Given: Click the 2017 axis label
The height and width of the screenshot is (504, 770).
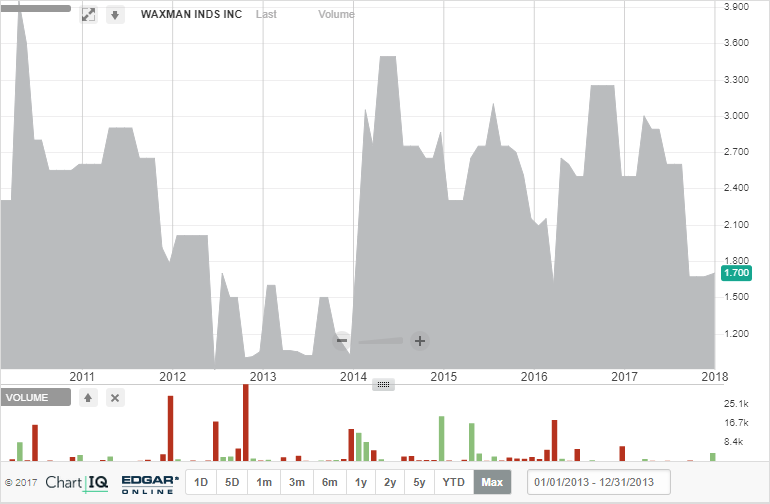Looking at the screenshot, I should (x=624, y=377).
